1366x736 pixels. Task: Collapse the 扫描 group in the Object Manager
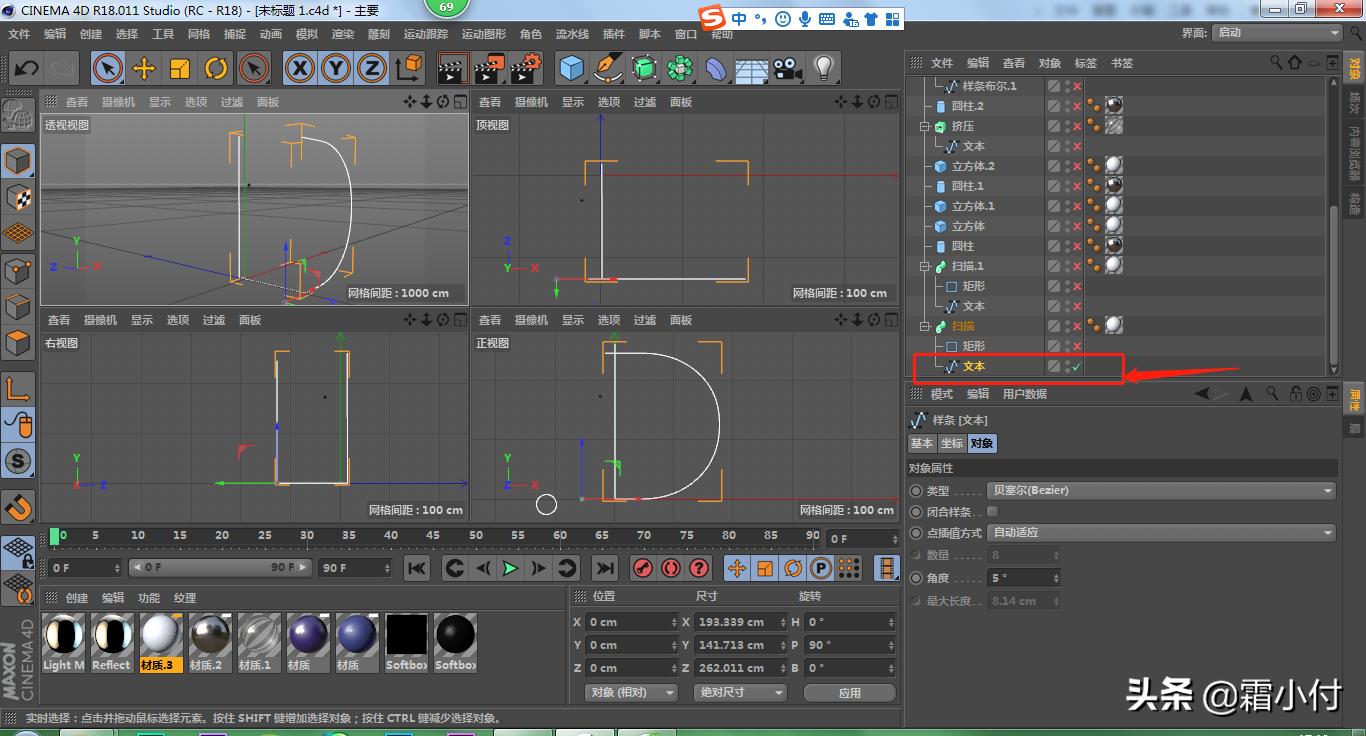click(926, 325)
